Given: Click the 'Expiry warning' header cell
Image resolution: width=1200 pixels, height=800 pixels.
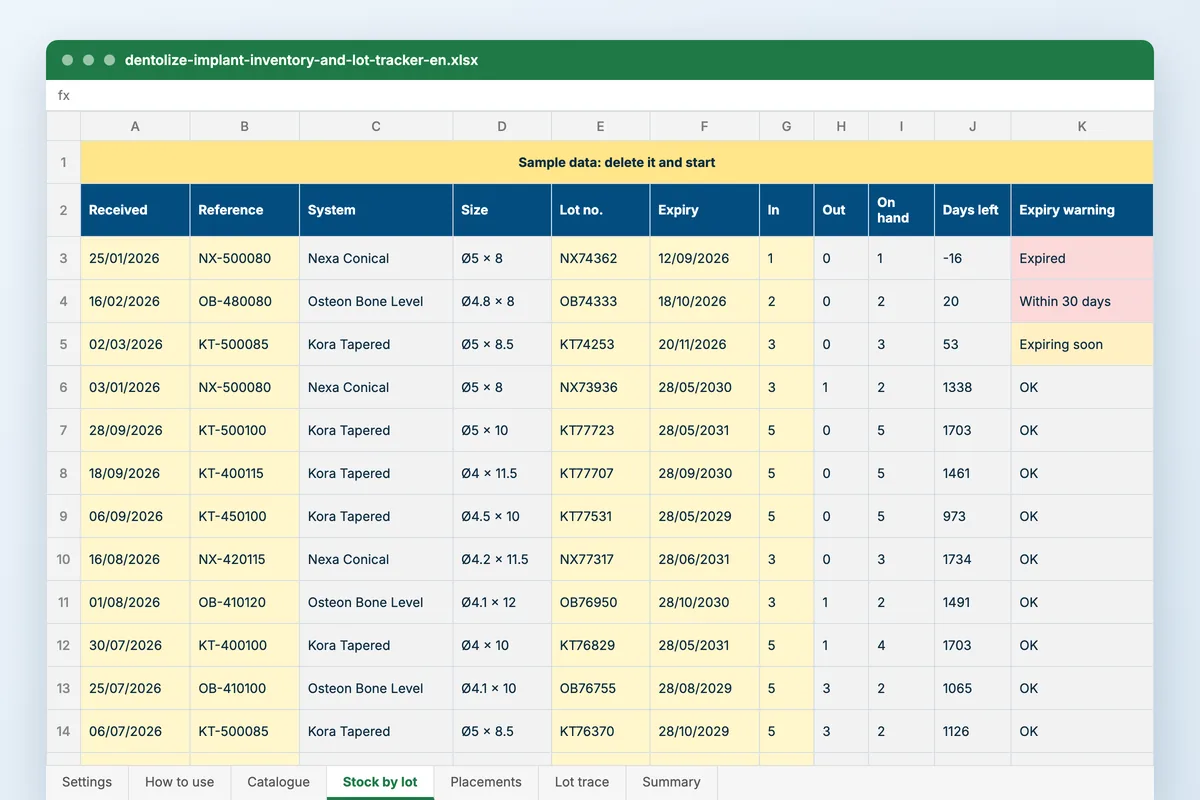Looking at the screenshot, I should (1082, 210).
